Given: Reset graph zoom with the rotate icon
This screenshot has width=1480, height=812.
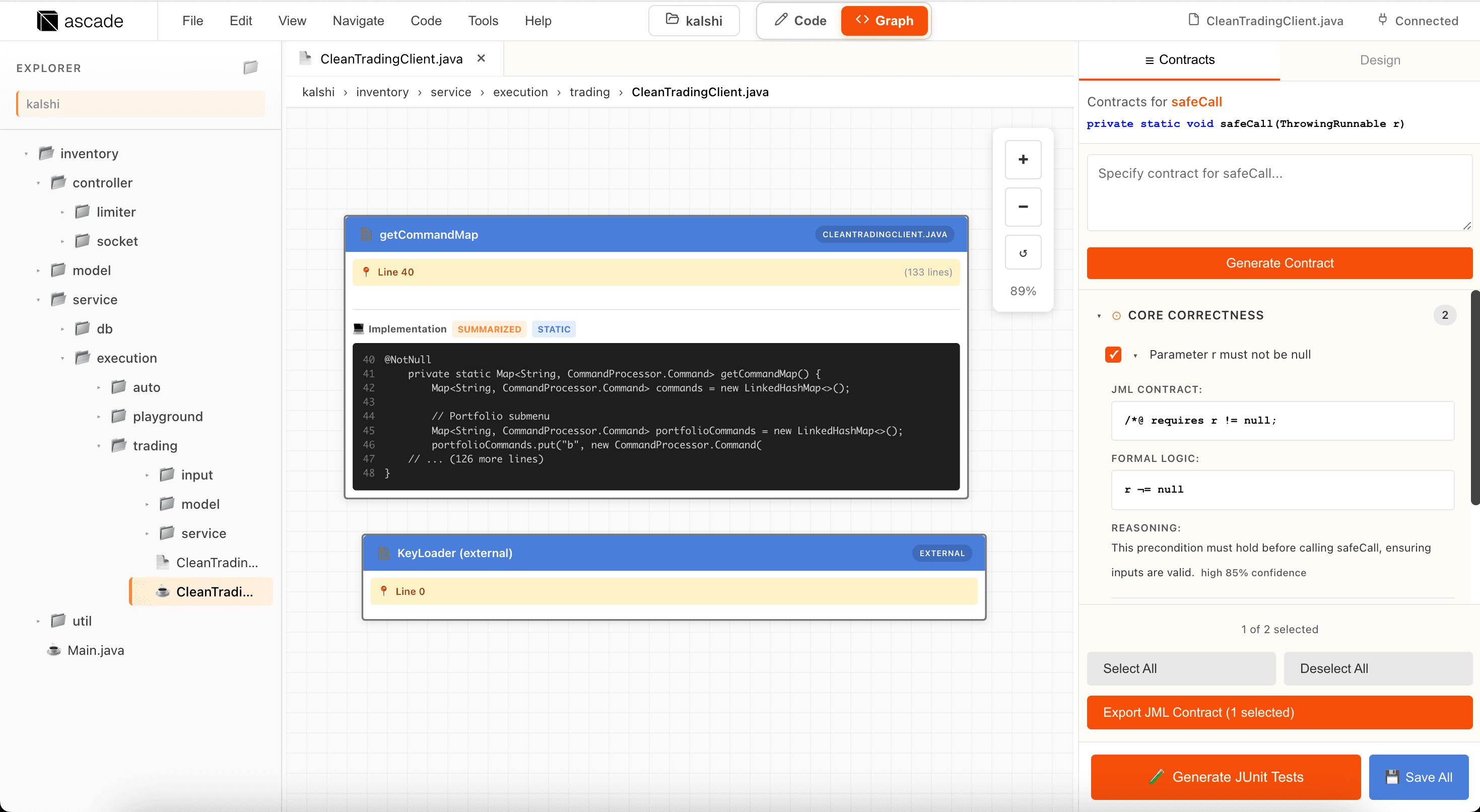Looking at the screenshot, I should (1023, 253).
